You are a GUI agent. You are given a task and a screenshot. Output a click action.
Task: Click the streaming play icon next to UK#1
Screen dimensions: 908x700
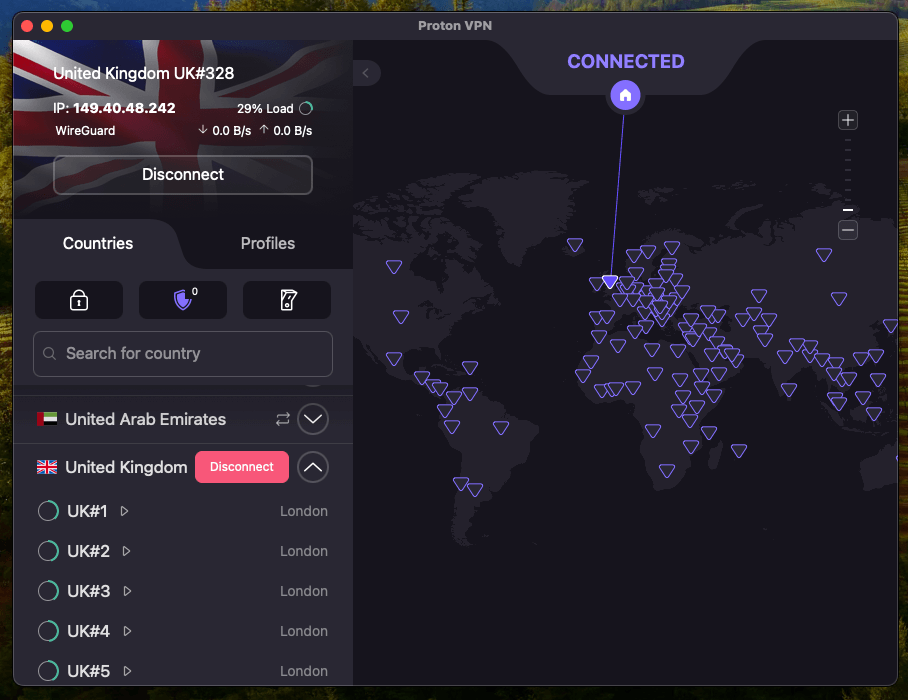[125, 511]
